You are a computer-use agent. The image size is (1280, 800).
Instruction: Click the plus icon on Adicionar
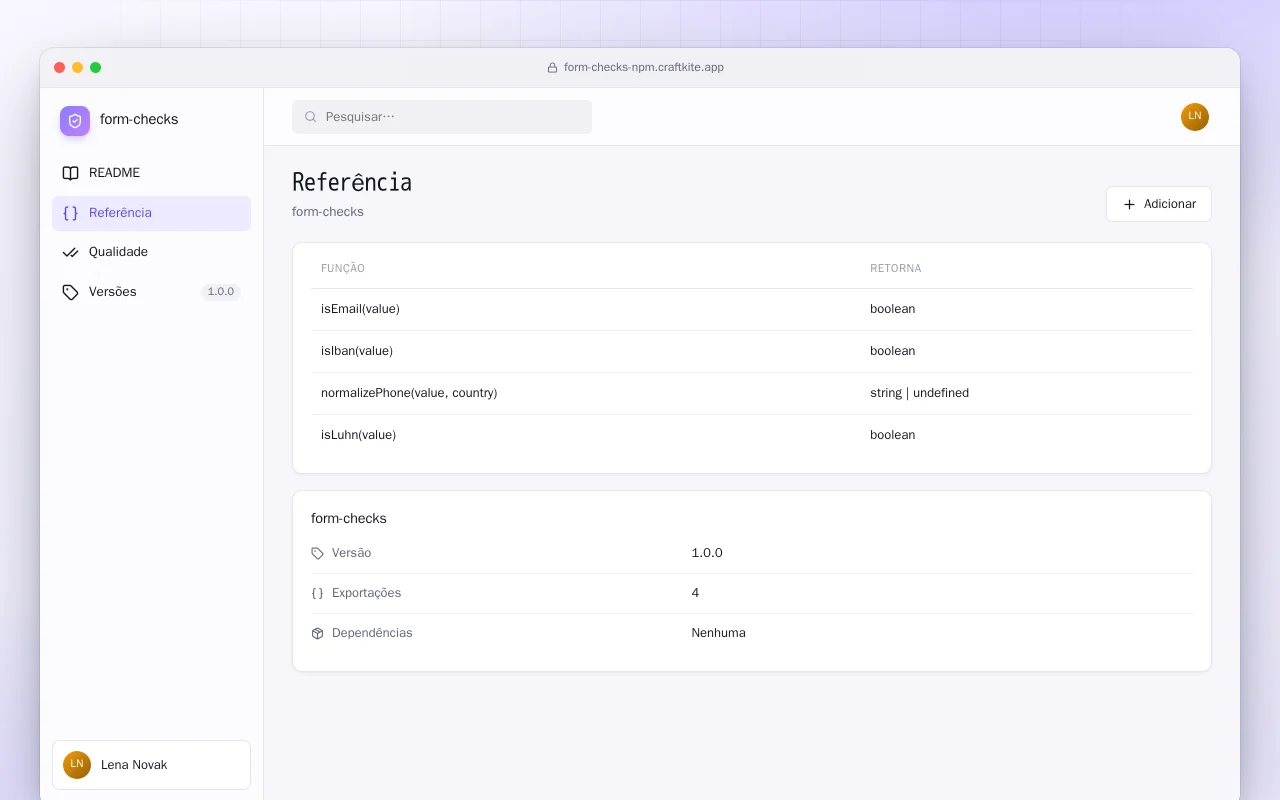[x=1129, y=204]
